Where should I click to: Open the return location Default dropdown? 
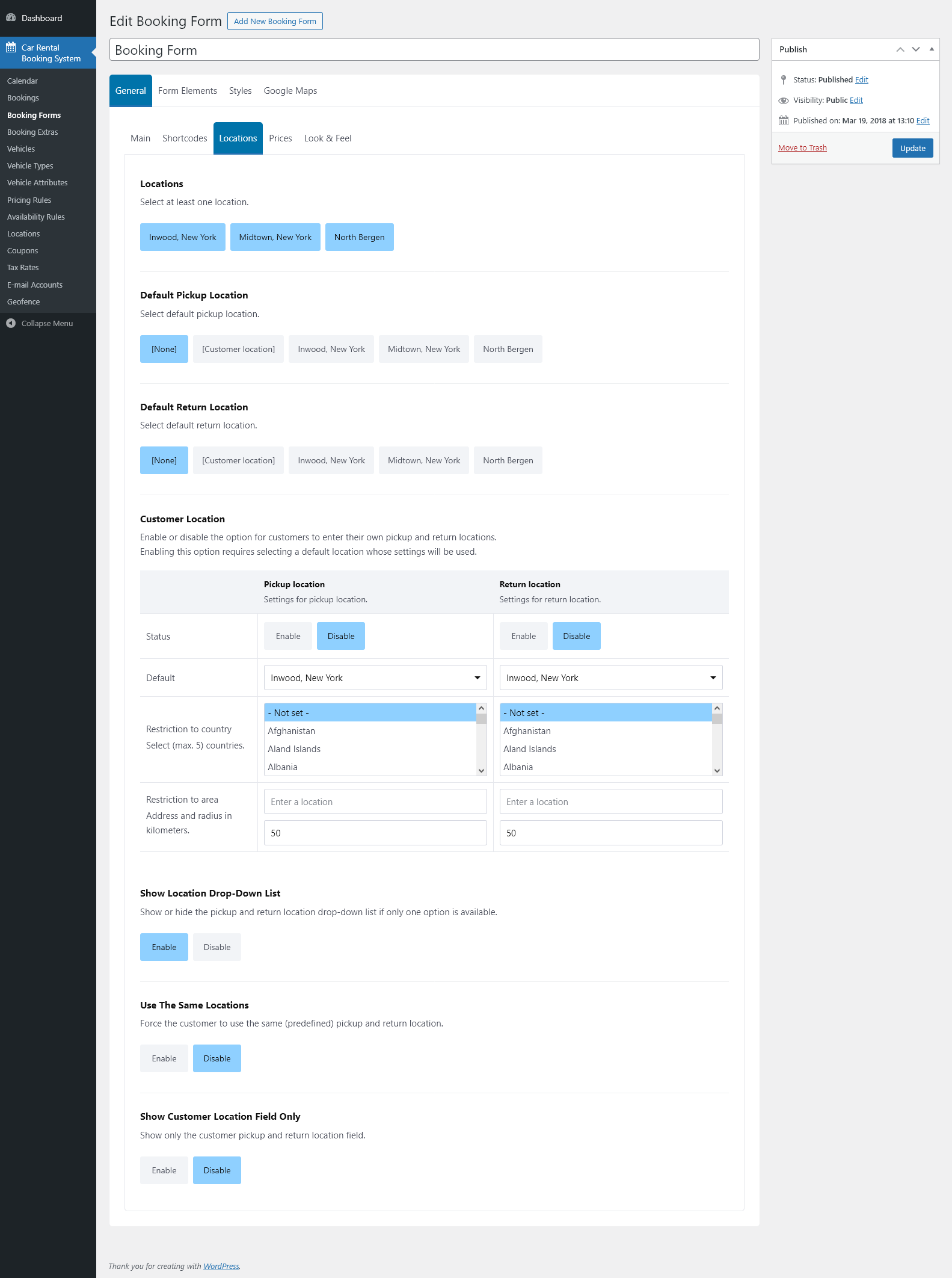point(611,678)
